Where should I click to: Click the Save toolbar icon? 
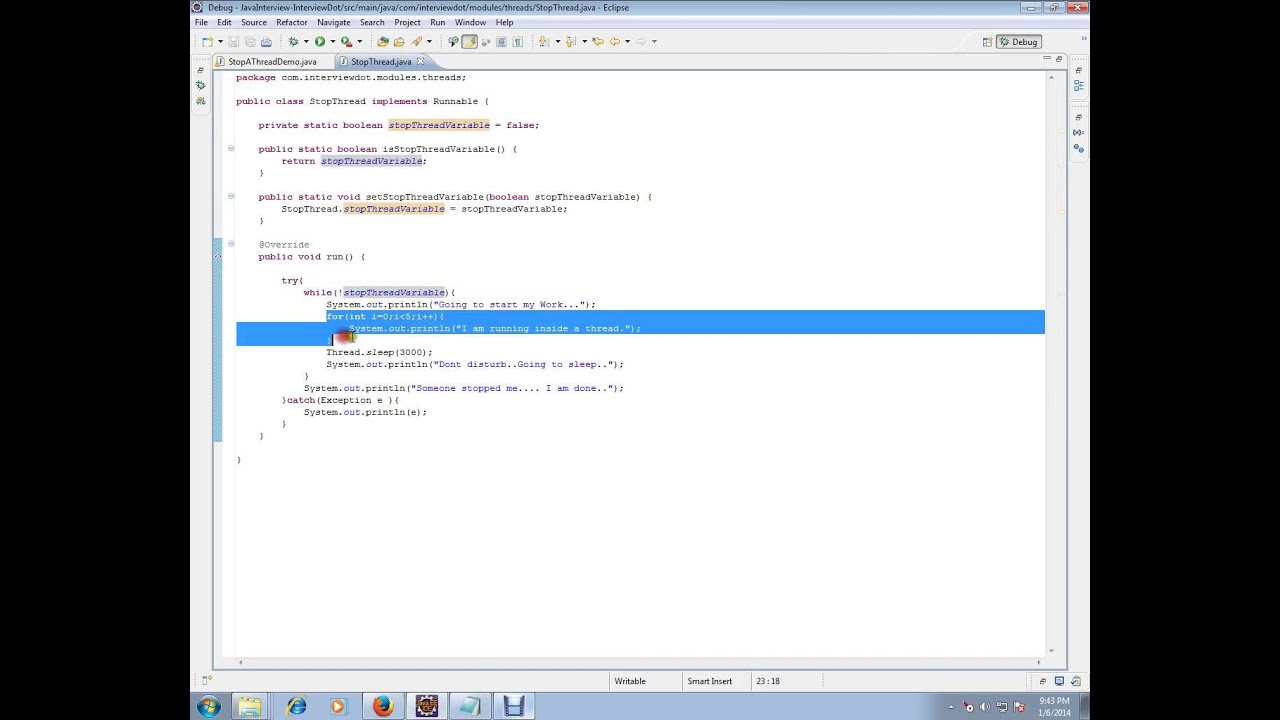point(234,41)
